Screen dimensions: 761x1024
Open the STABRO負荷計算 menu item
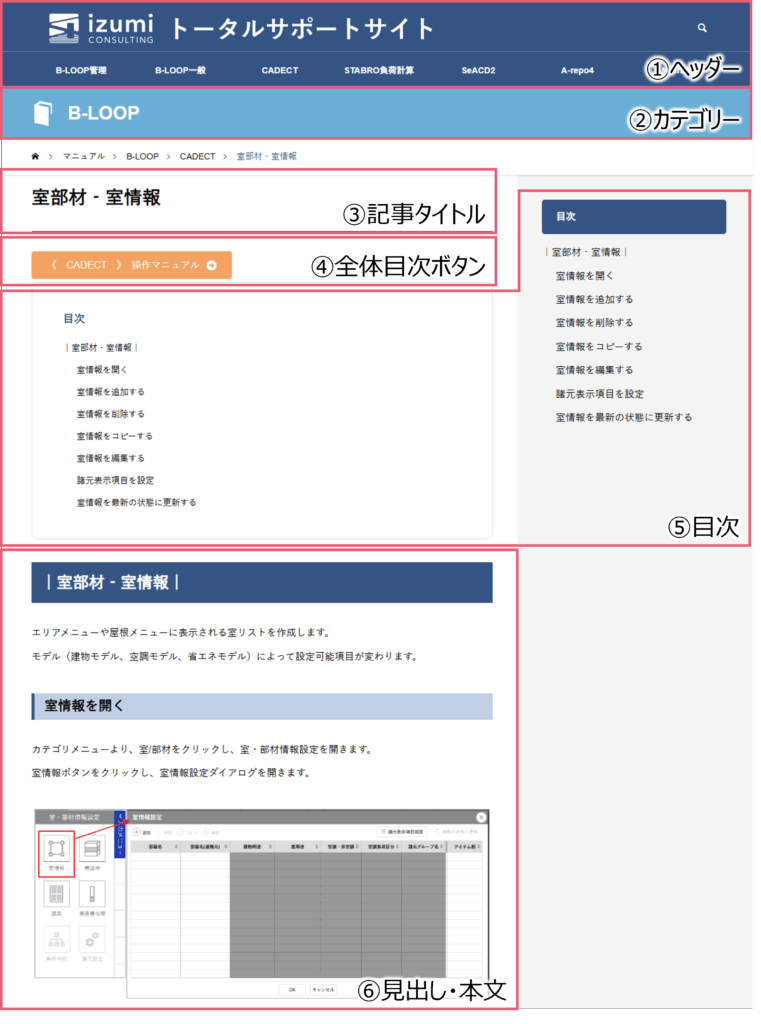click(379, 71)
